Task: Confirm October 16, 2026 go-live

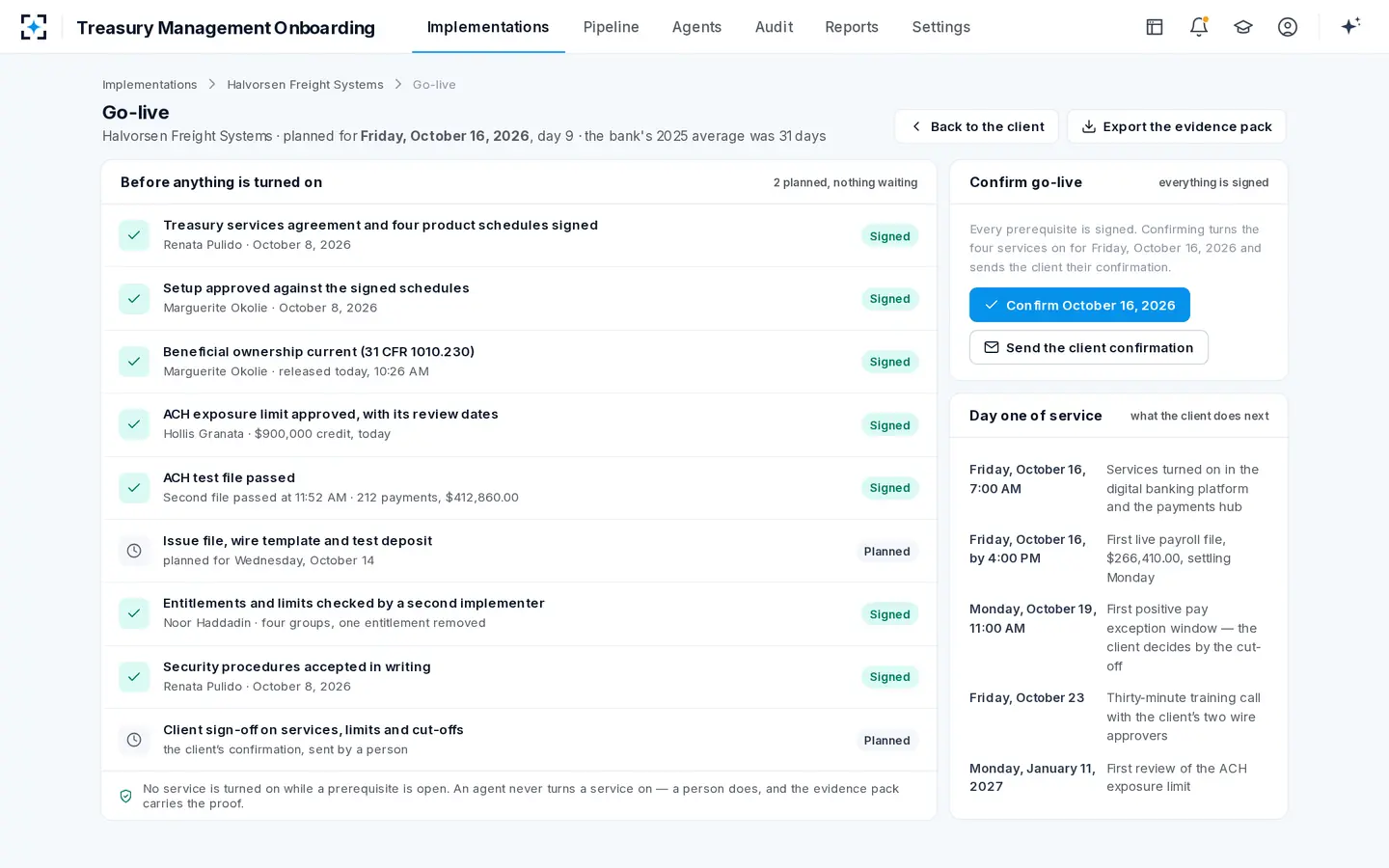Action: point(1079,305)
